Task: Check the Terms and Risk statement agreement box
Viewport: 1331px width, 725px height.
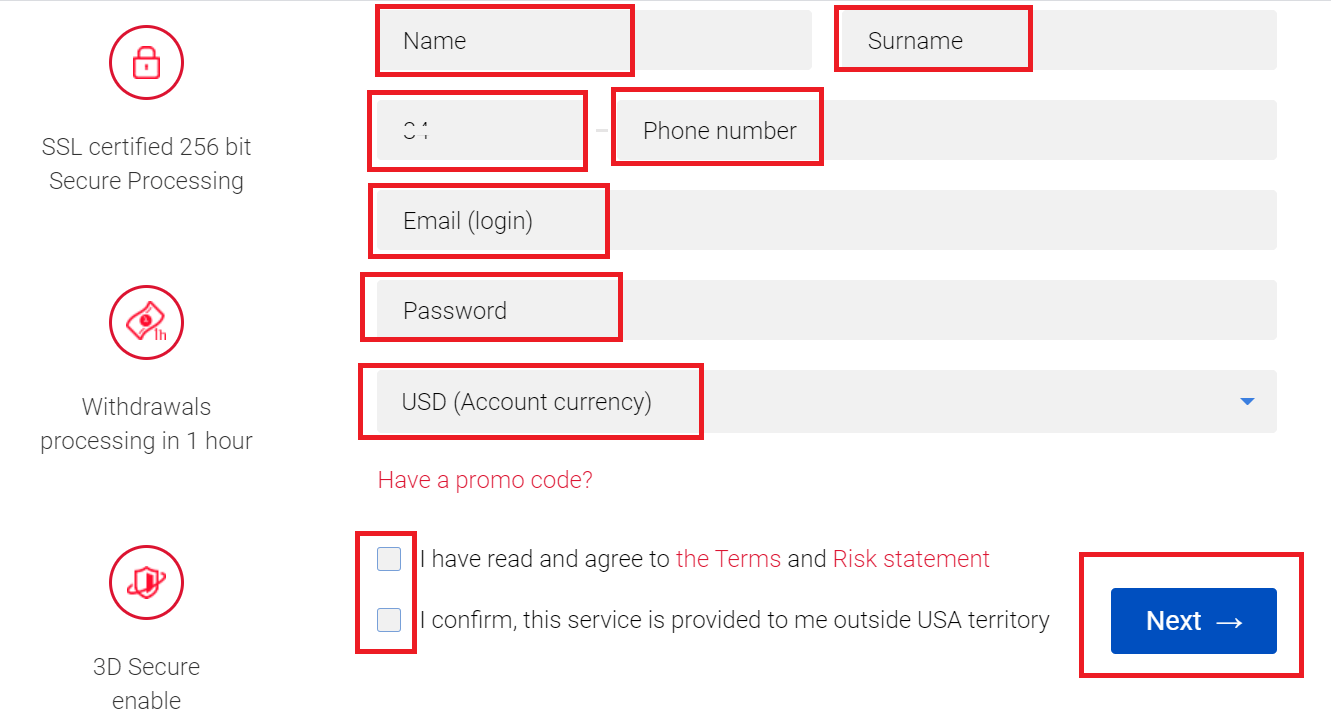Action: (388, 559)
